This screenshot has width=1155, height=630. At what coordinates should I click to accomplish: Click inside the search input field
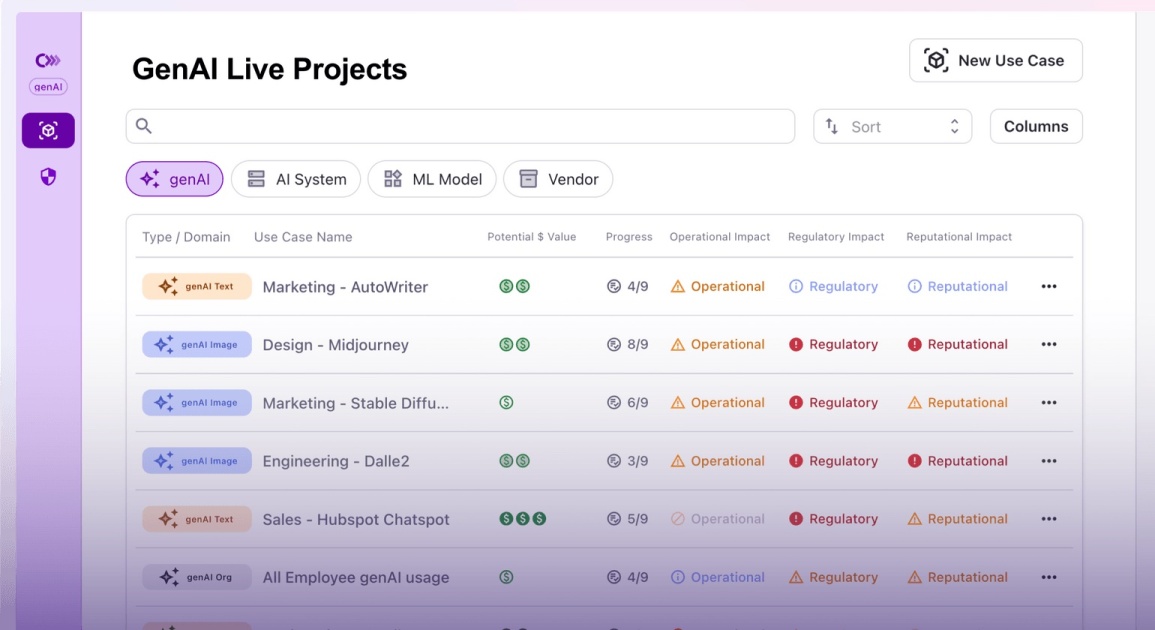[x=470, y=127]
